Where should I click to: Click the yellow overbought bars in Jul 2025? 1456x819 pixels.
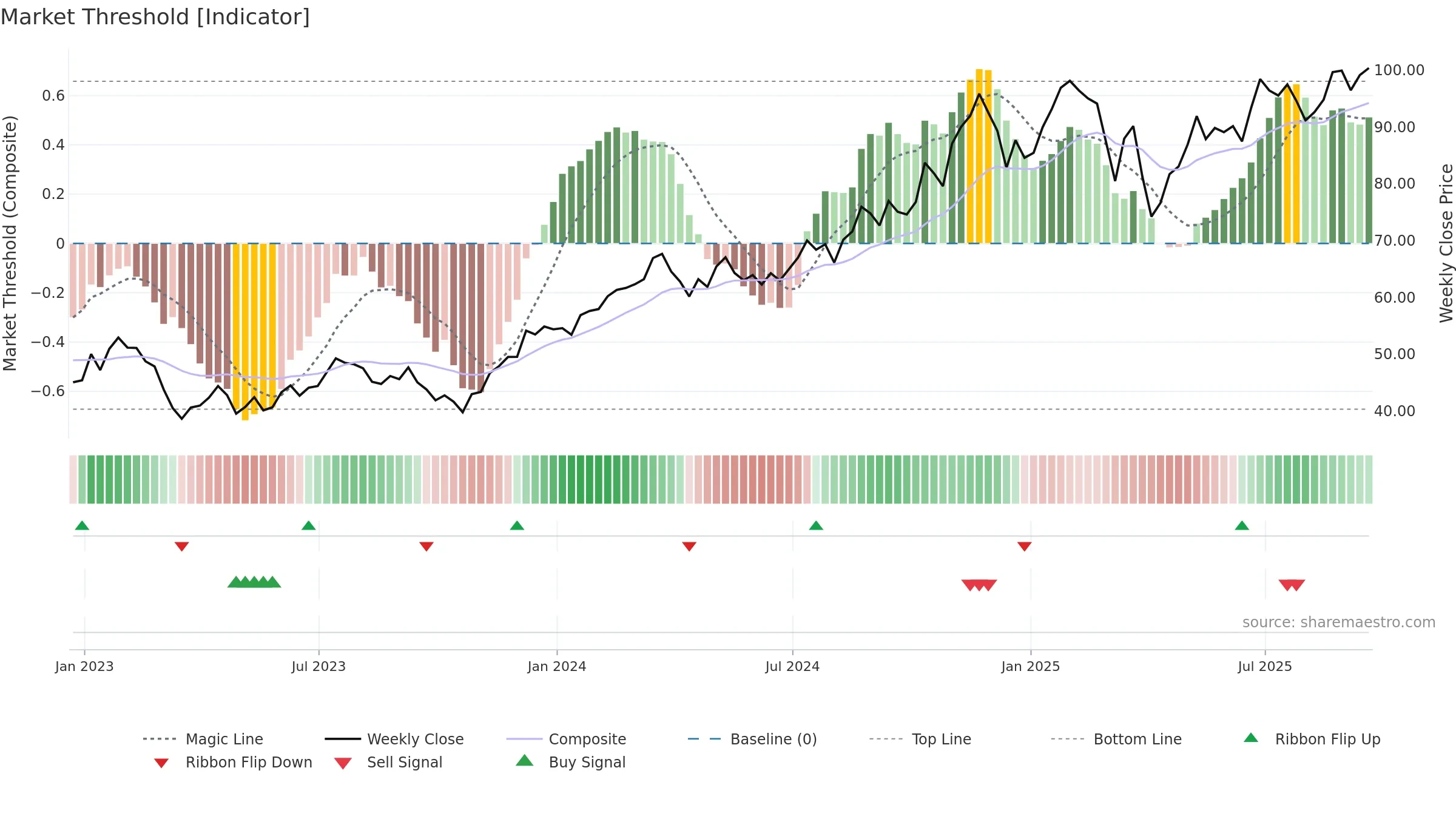1292,164
